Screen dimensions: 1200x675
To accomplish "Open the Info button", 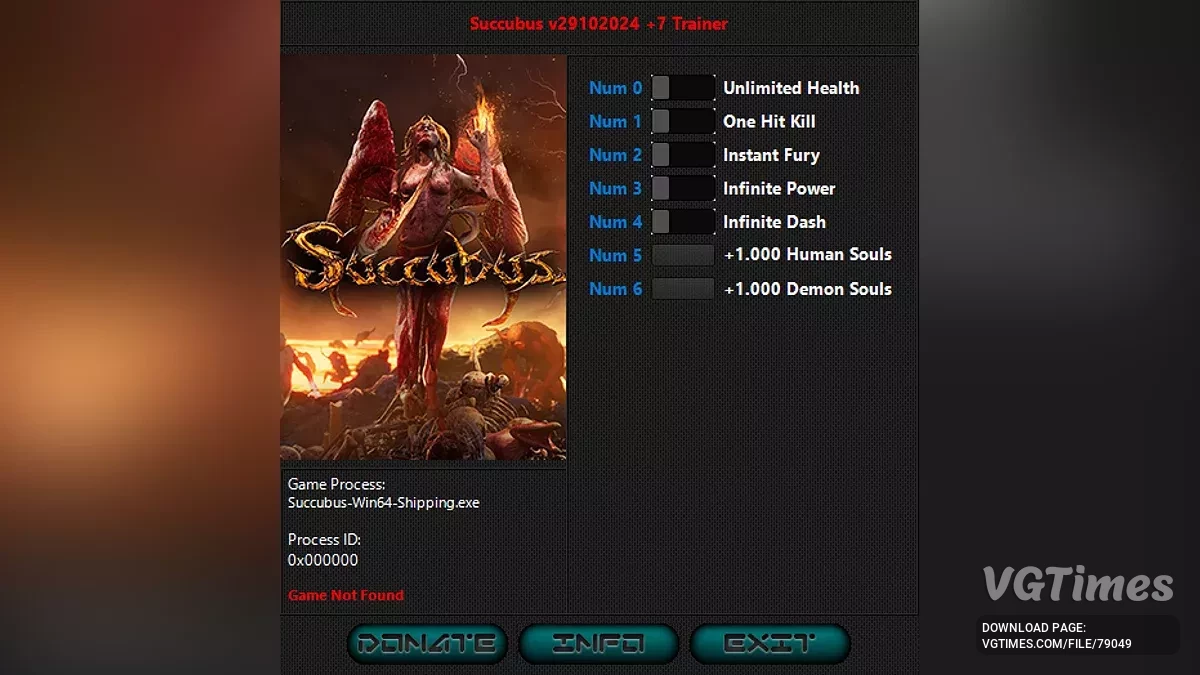I will 599,643.
